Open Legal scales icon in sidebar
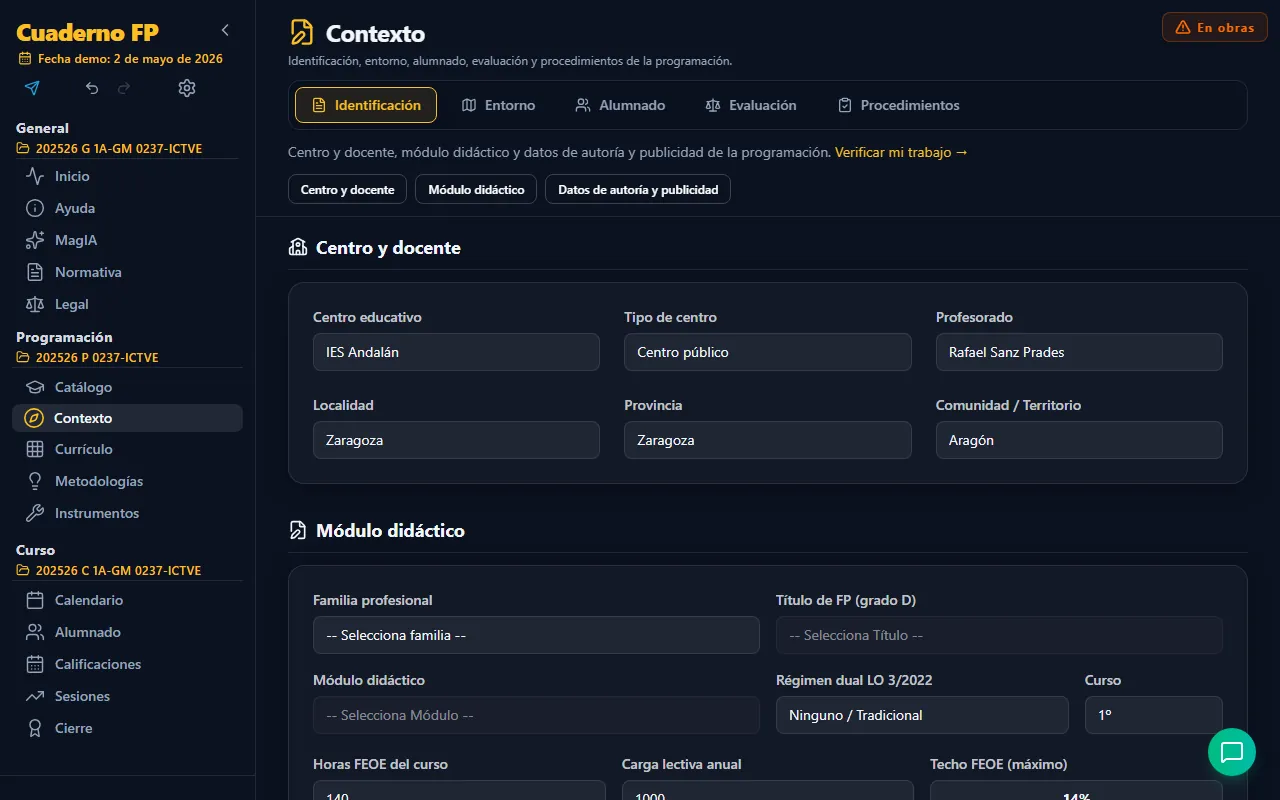1280x800 pixels. point(35,304)
